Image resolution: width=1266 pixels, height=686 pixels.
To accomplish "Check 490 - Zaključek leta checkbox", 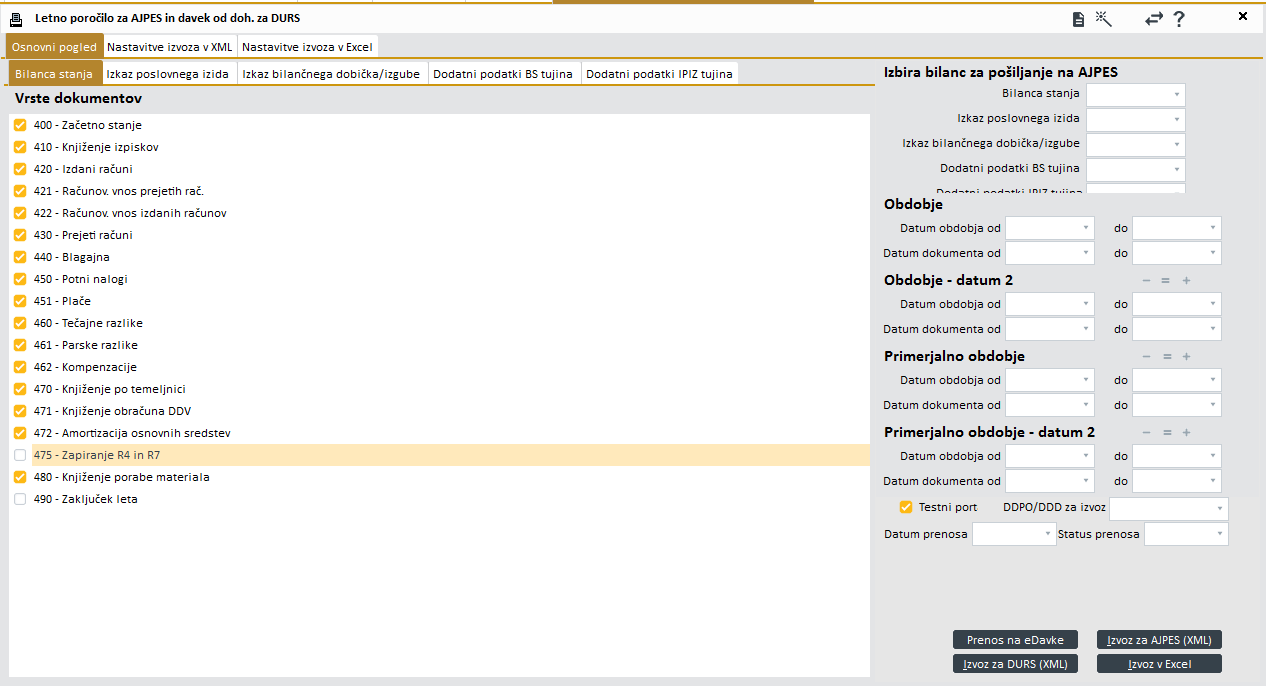I will pos(20,499).
